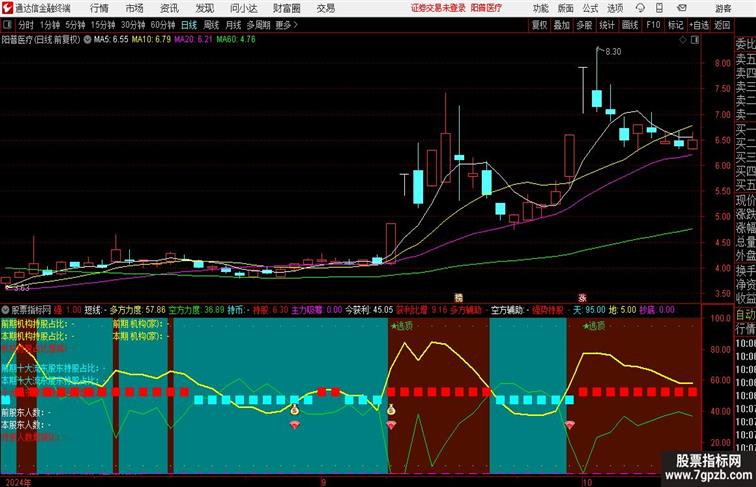Click the 多股 button
756x487 pixels.
584,25
